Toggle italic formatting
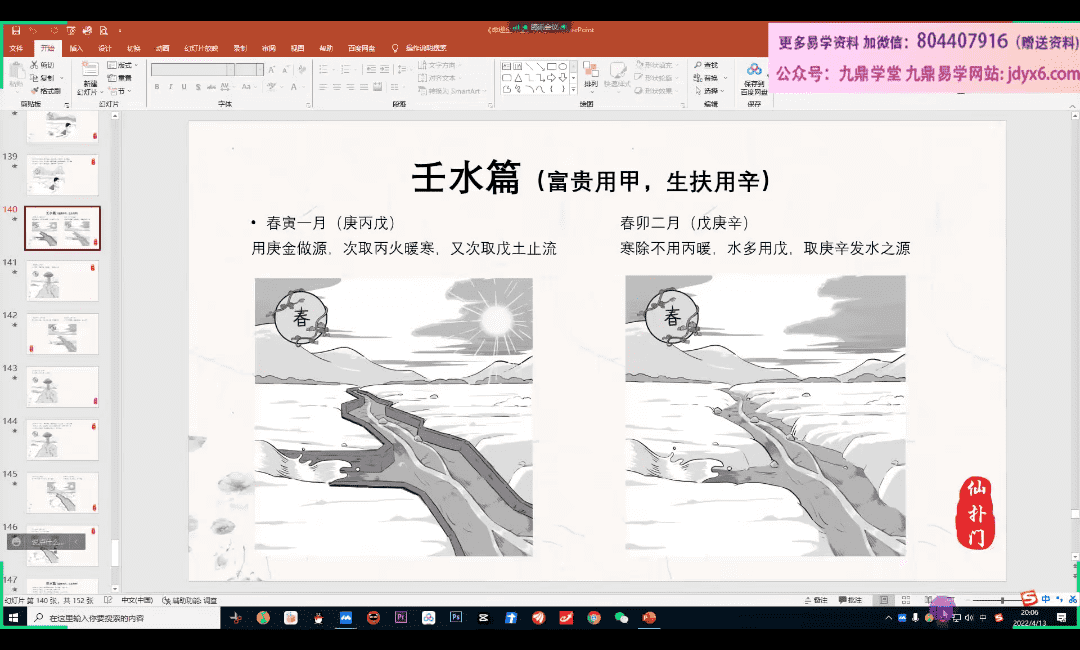The height and width of the screenshot is (650, 1080). tap(170, 88)
